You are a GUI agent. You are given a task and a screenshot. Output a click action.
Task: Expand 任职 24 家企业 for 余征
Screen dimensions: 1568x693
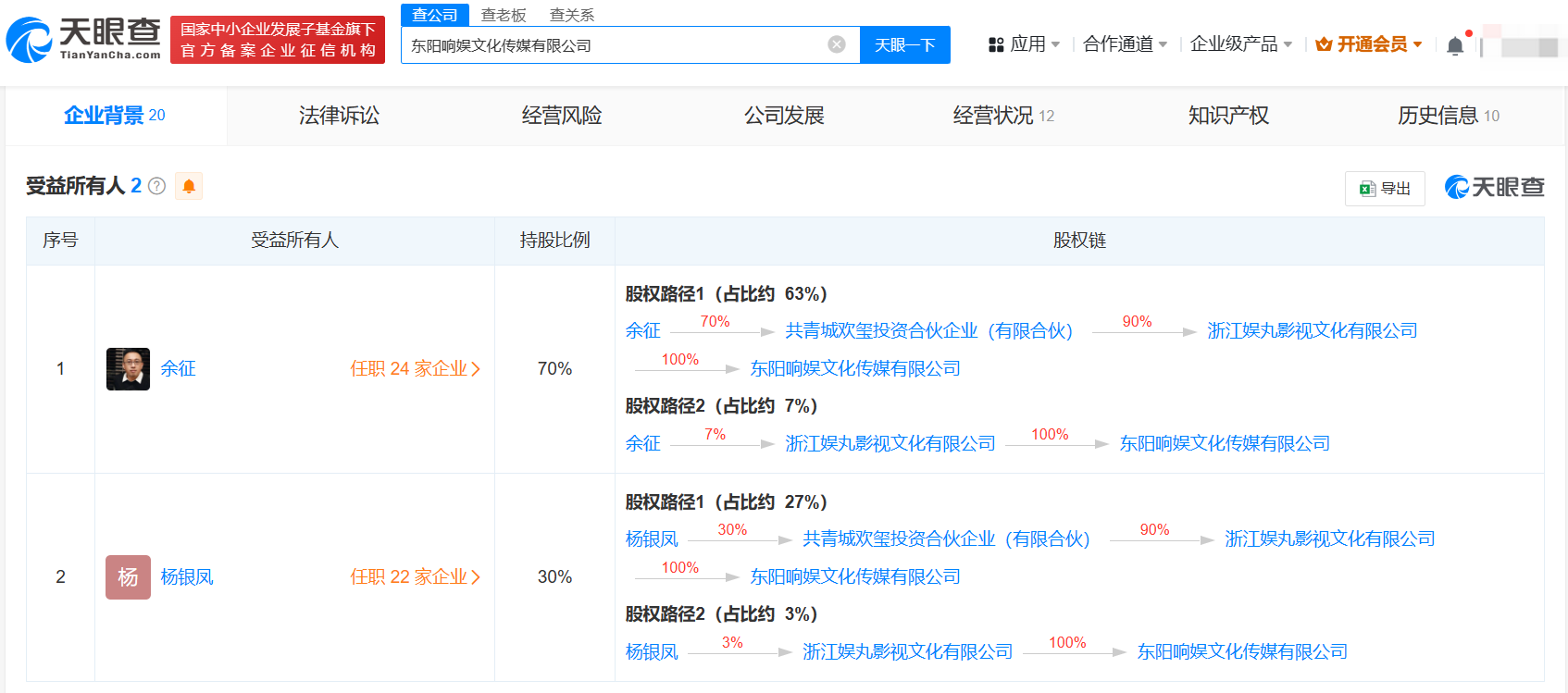[415, 368]
